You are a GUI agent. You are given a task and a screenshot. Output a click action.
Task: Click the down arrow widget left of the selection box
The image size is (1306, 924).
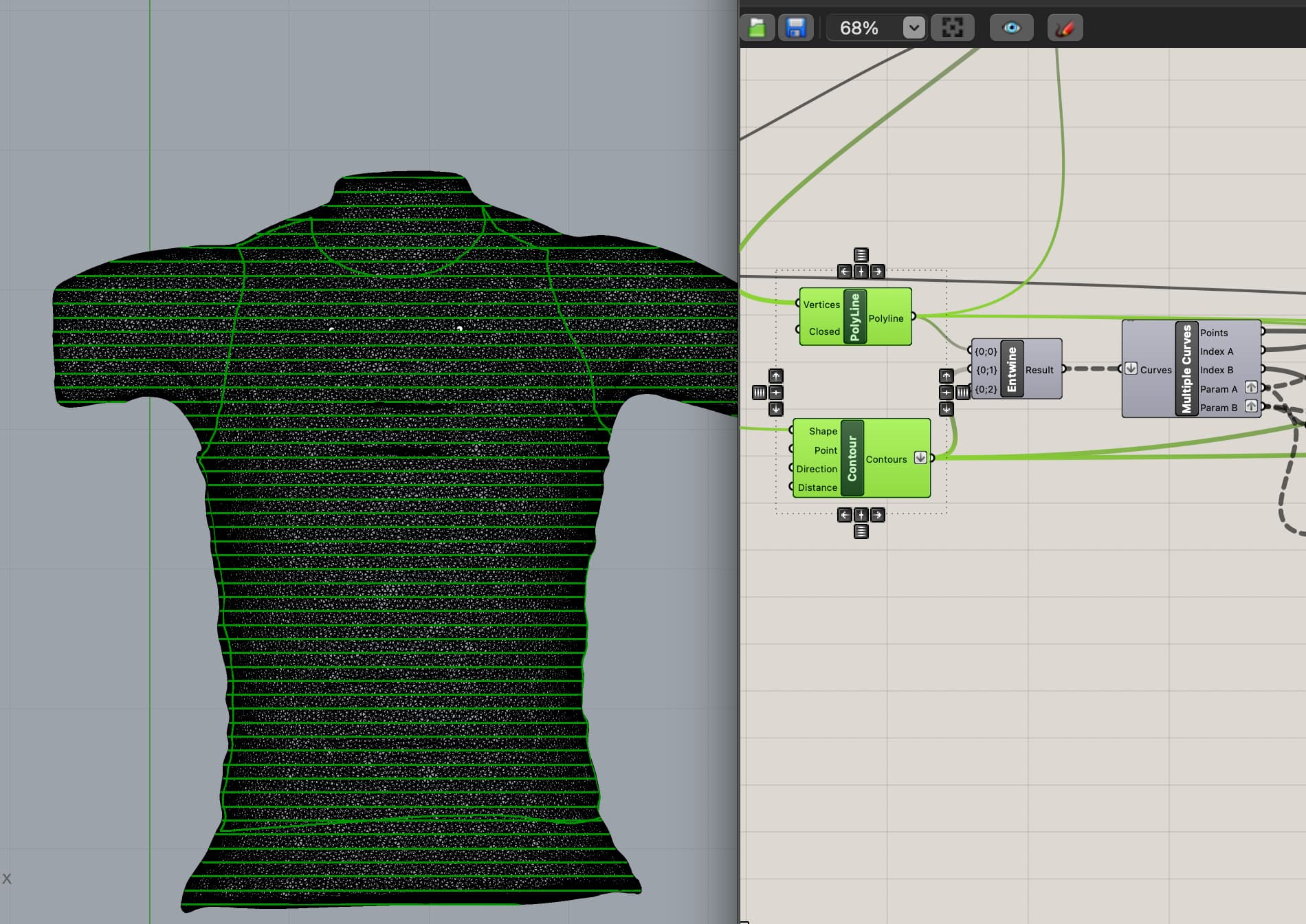776,409
